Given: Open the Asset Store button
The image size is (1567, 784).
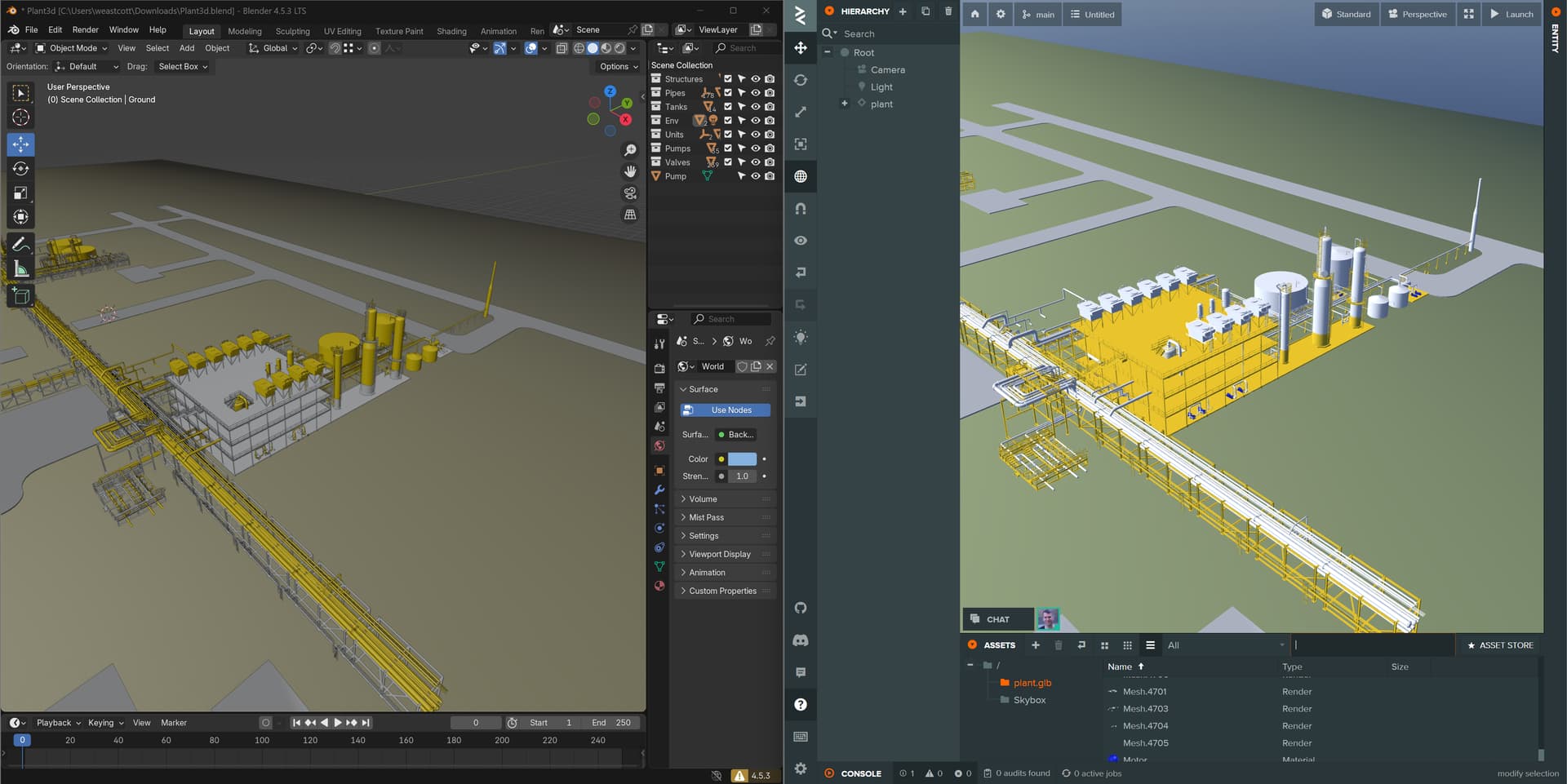Looking at the screenshot, I should click(1500, 645).
